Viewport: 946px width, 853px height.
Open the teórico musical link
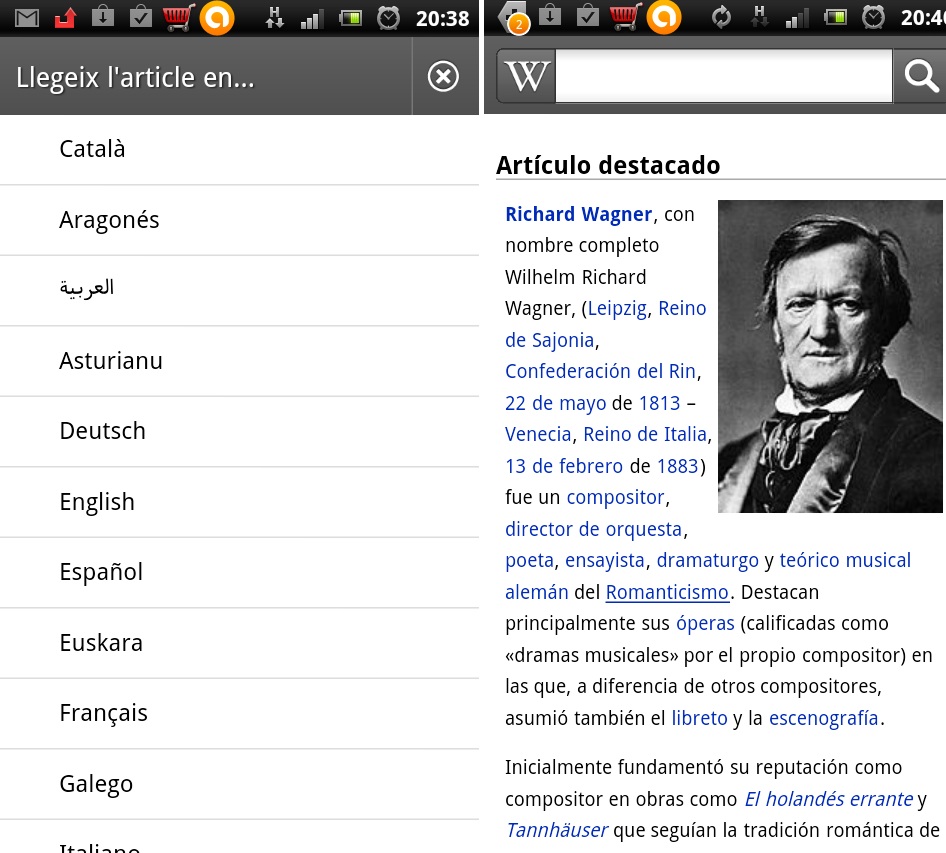click(845, 560)
